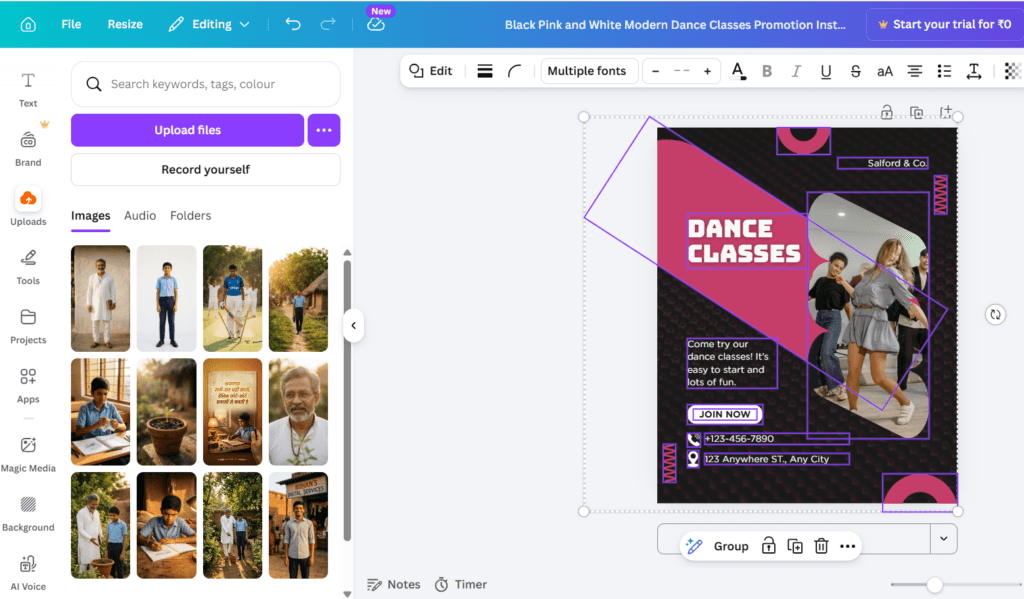Image resolution: width=1024 pixels, height=599 pixels.
Task: Toggle bold formatting
Action: (x=767, y=71)
